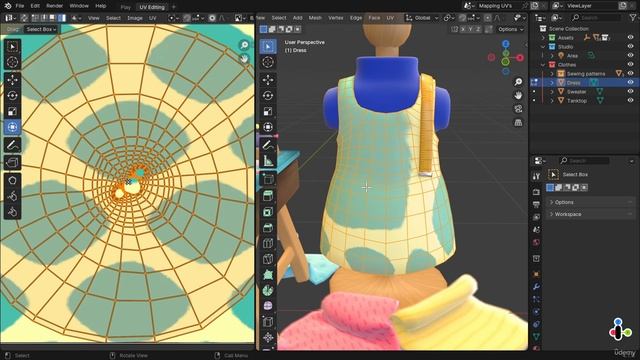
Task: Select the Knife tool
Action: point(268,260)
